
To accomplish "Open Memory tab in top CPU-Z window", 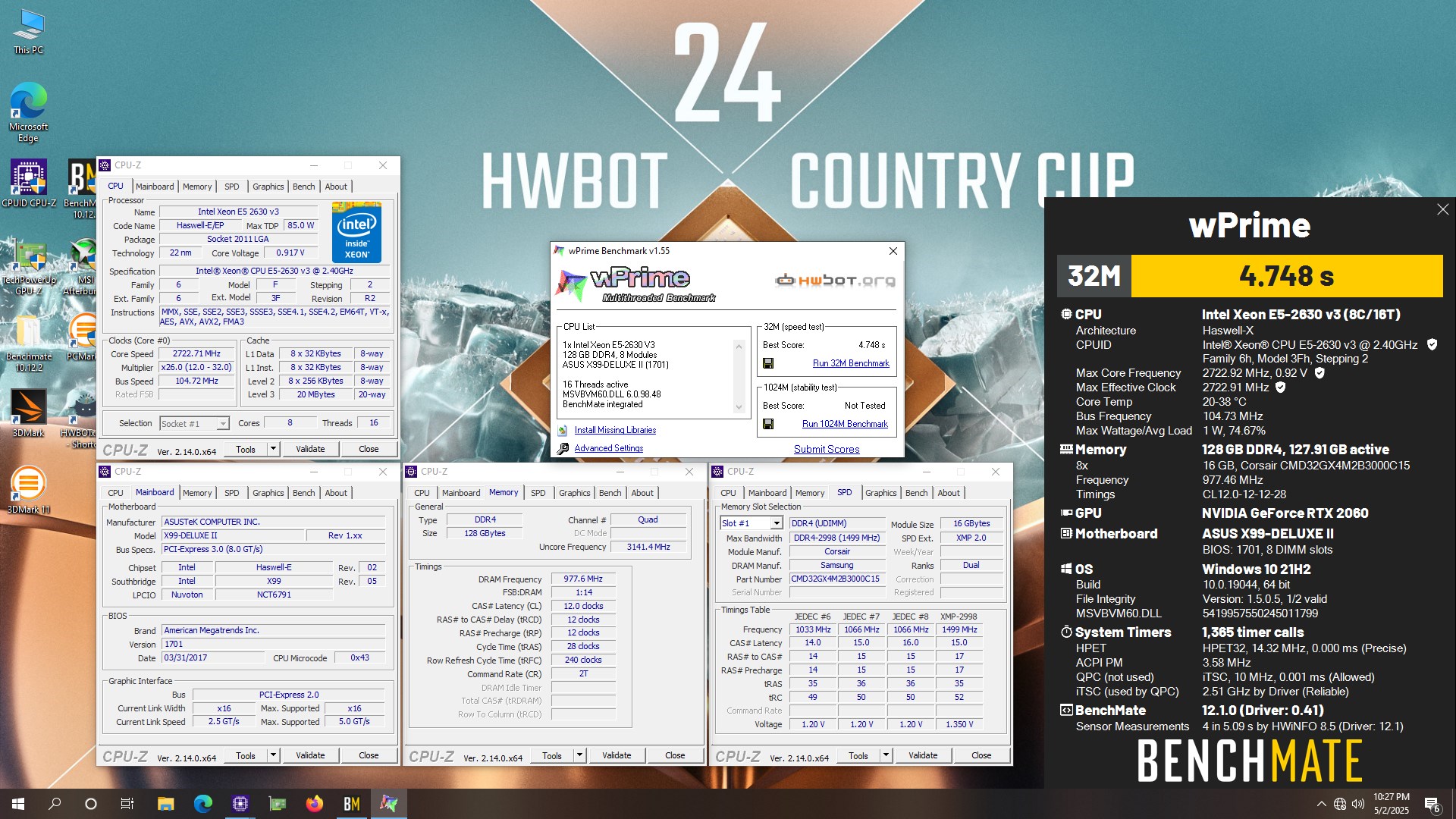I will point(197,187).
